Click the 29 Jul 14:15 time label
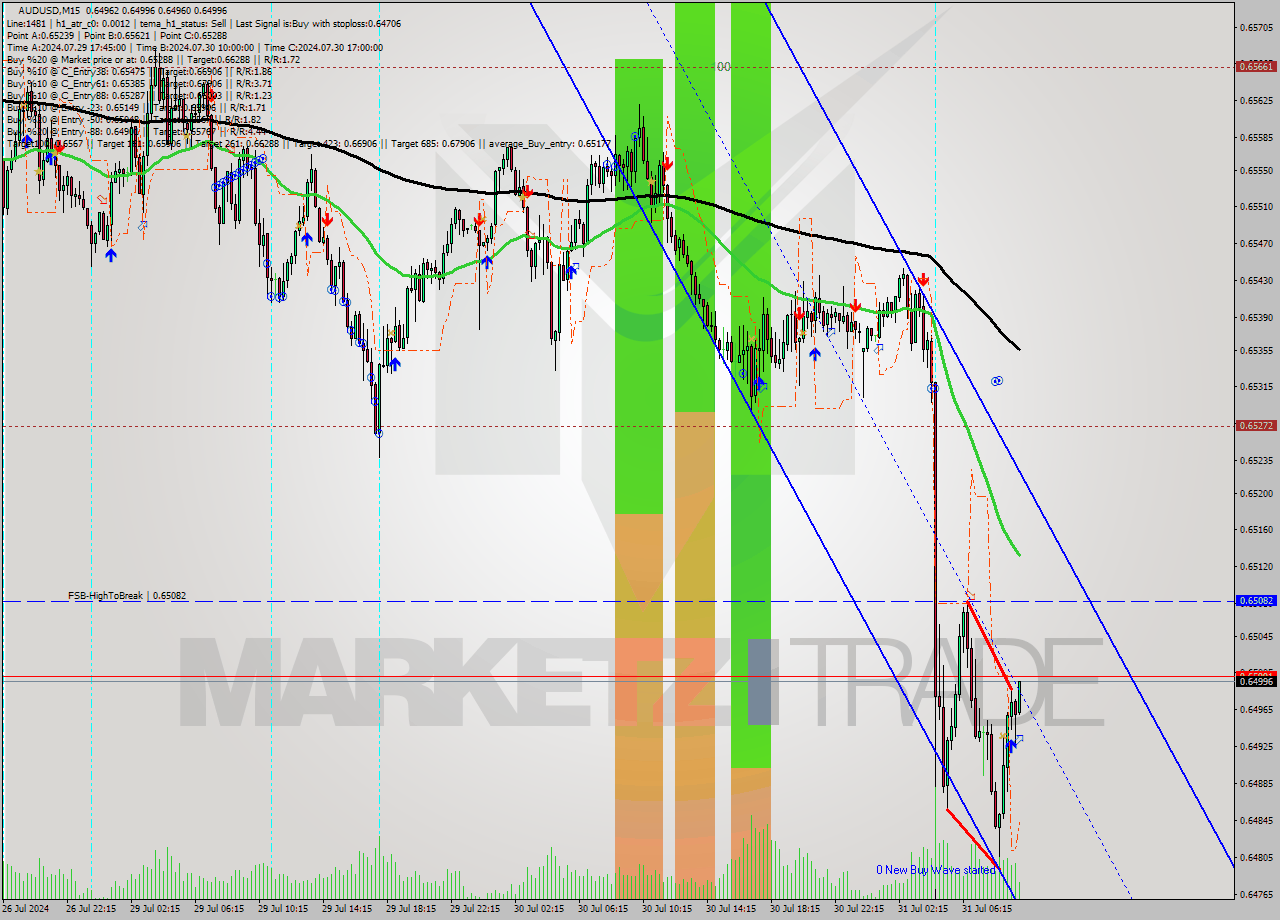 click(x=346, y=909)
